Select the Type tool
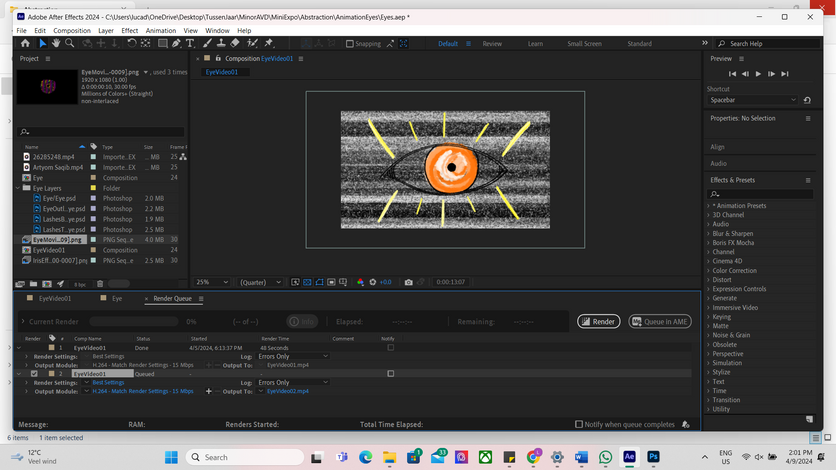This screenshot has height=470, width=836. coord(190,44)
